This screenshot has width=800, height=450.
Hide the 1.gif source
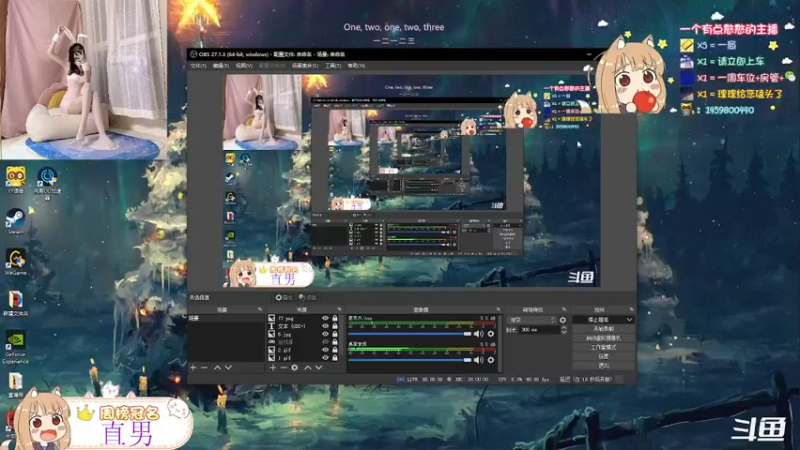(325, 358)
